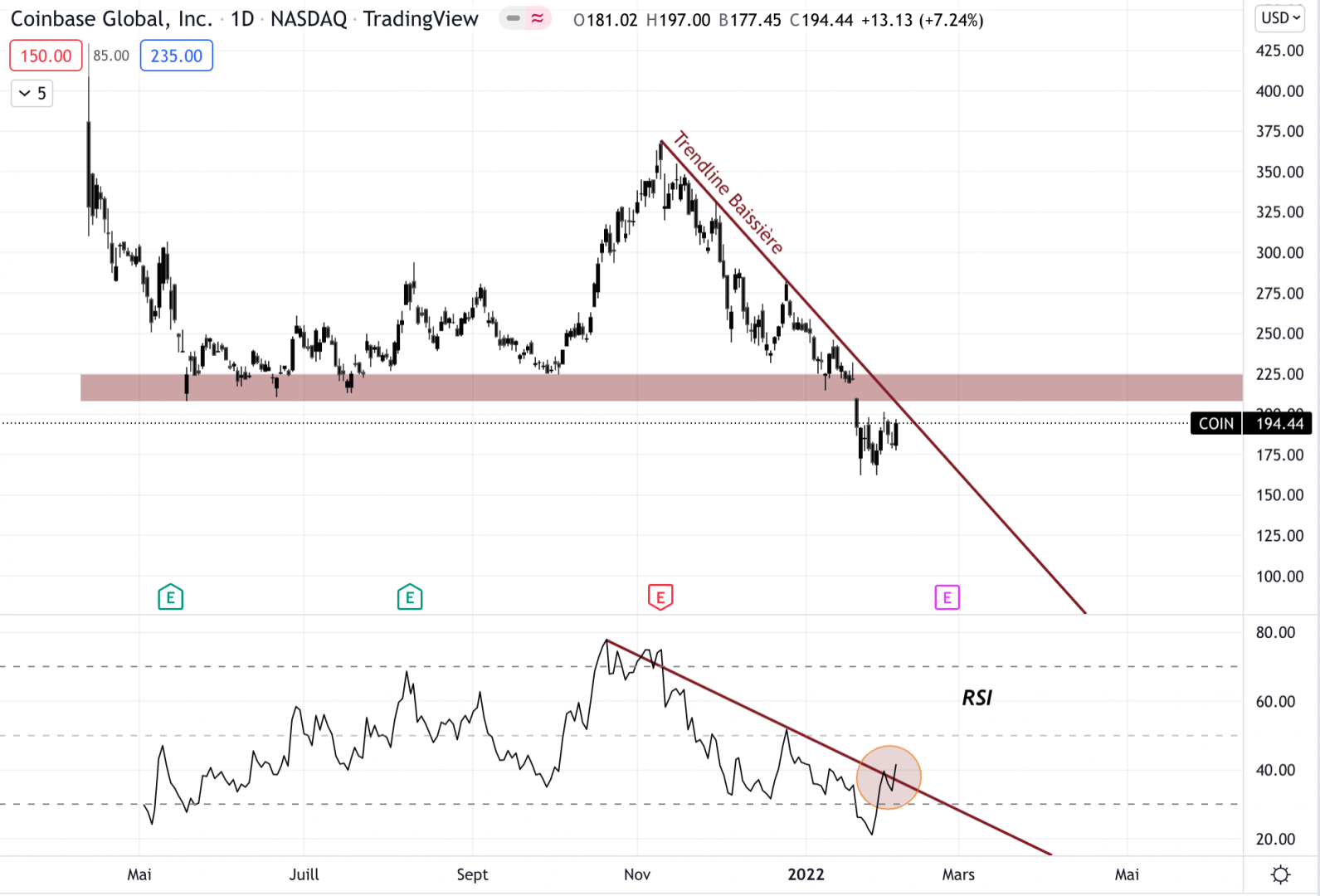Open the USD currency dropdown
The height and width of the screenshot is (896, 1320).
(1281, 17)
